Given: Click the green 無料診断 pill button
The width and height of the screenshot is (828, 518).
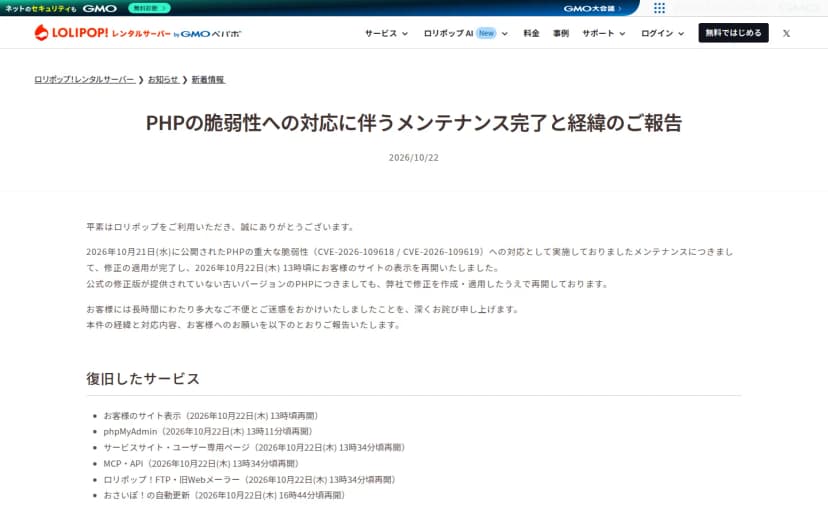Looking at the screenshot, I should 149,8.
